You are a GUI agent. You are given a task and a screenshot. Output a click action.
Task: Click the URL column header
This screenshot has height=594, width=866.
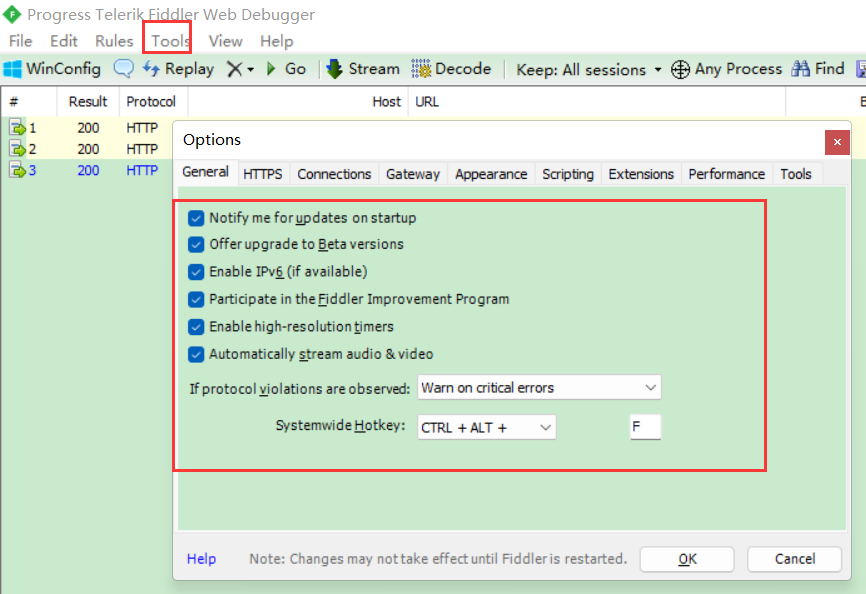[597, 102]
